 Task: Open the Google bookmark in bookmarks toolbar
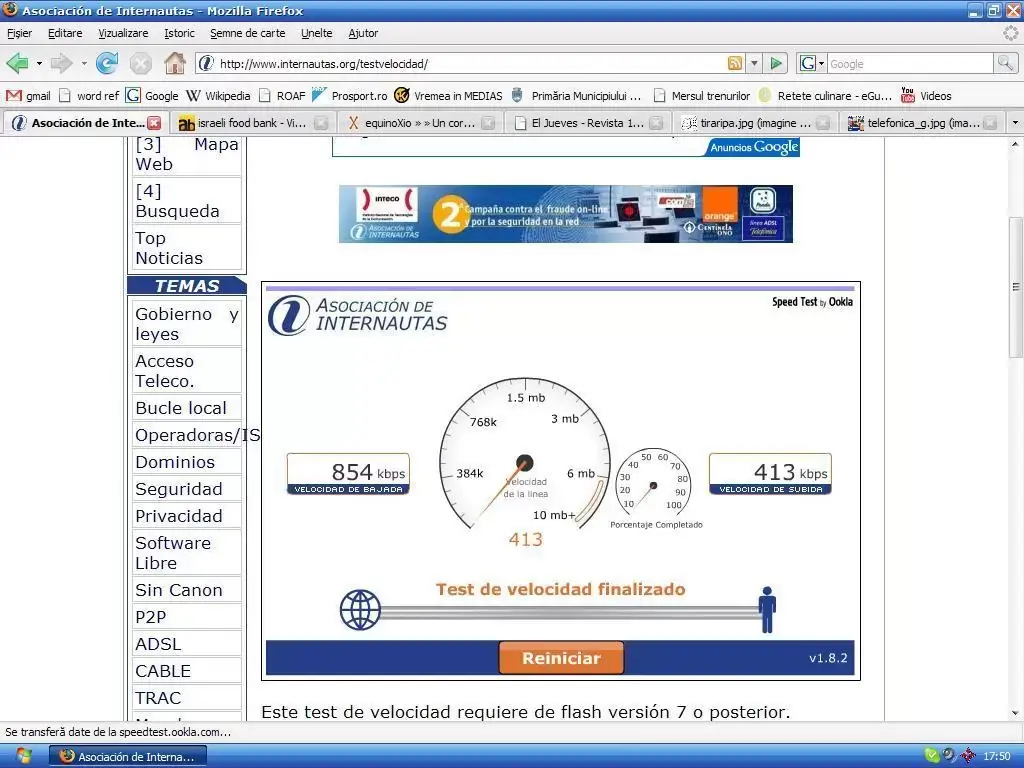pyautogui.click(x=152, y=96)
